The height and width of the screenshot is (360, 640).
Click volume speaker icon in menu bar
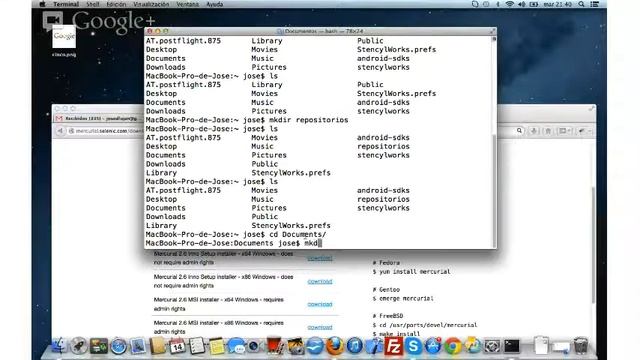[521, 4]
